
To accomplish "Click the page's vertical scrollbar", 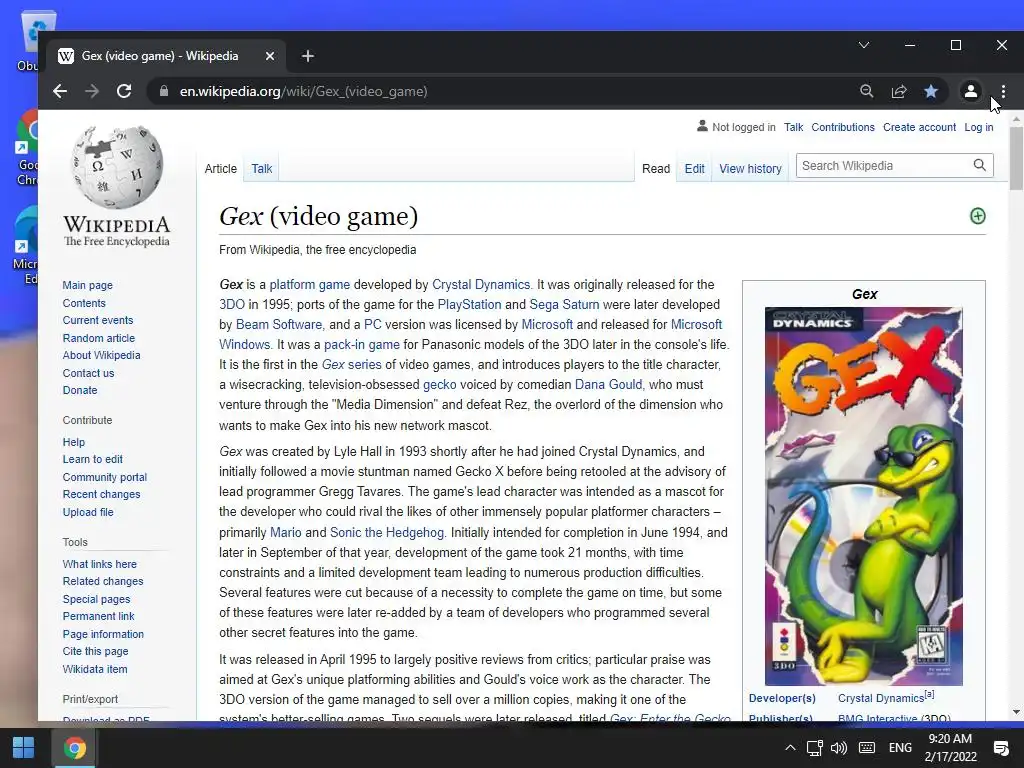I will [1016, 157].
